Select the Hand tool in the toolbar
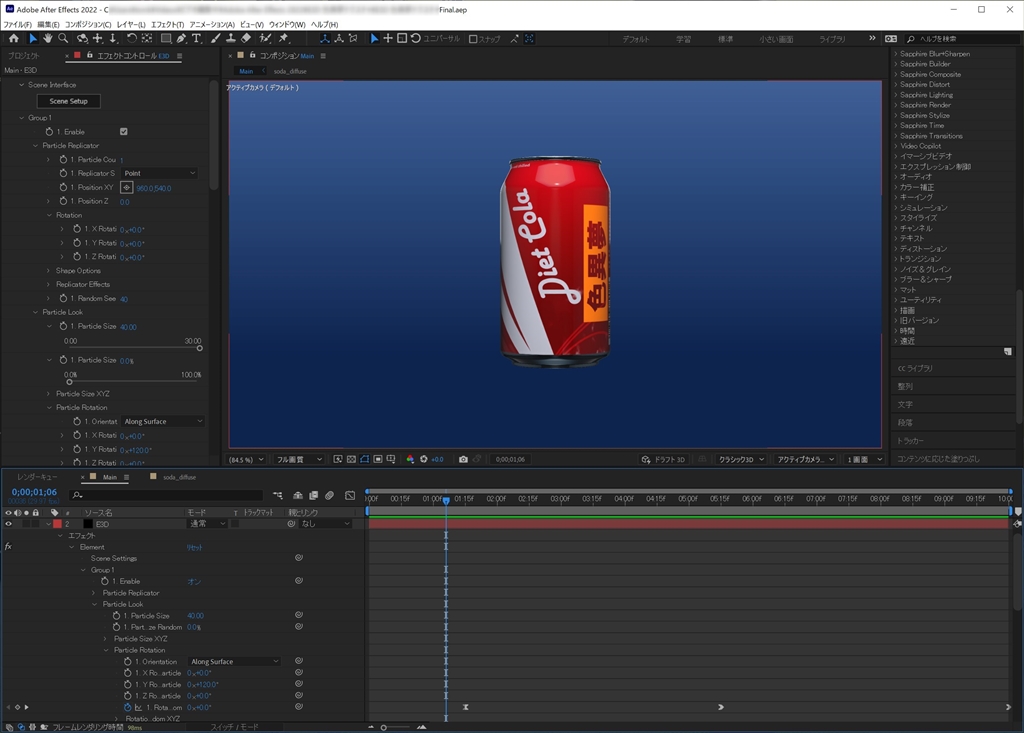Image resolution: width=1024 pixels, height=733 pixels. click(47, 38)
